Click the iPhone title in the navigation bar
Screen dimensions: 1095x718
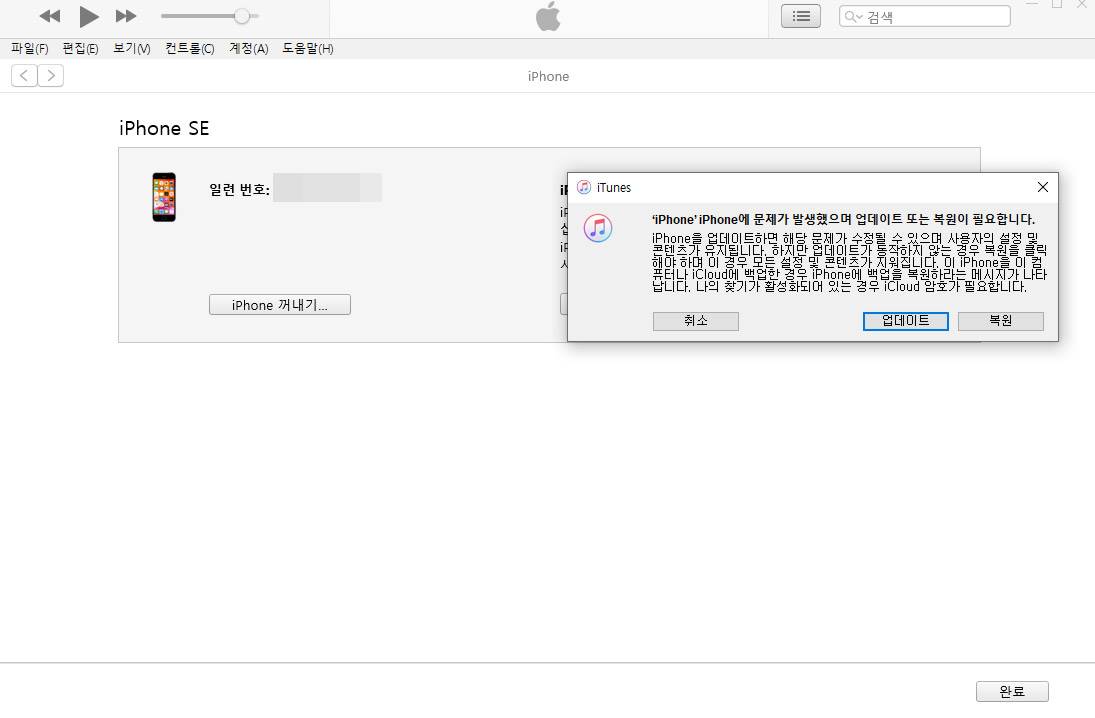[x=548, y=76]
